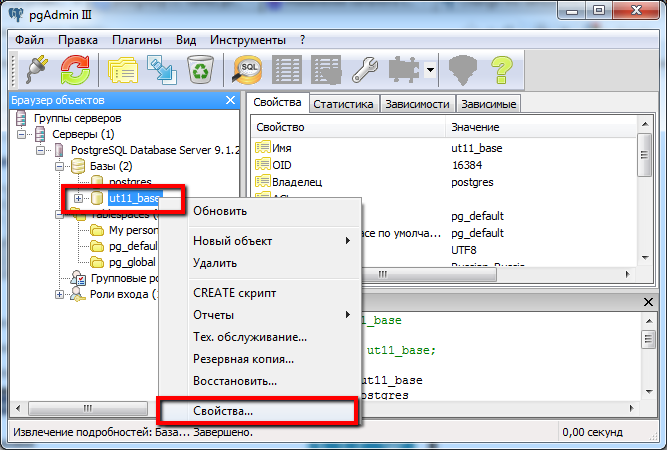Switch to the Зависимости tab
The height and width of the screenshot is (450, 667).
(417, 104)
